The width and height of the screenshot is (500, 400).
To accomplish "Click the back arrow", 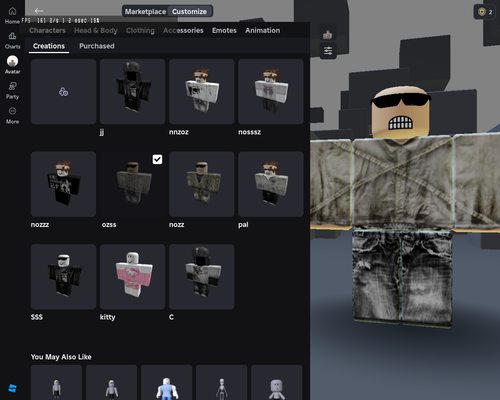I will click(39, 11).
